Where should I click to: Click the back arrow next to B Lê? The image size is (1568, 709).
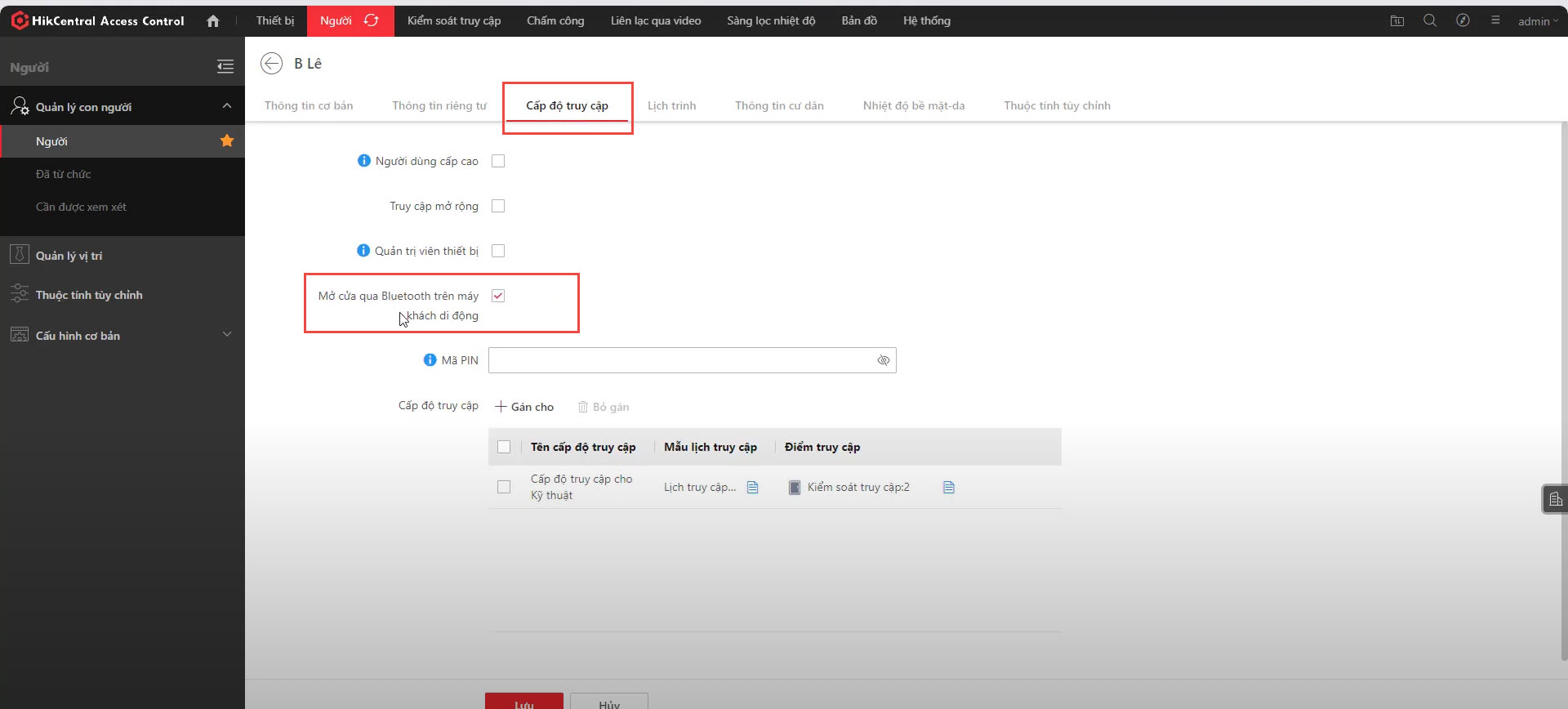pos(271,63)
